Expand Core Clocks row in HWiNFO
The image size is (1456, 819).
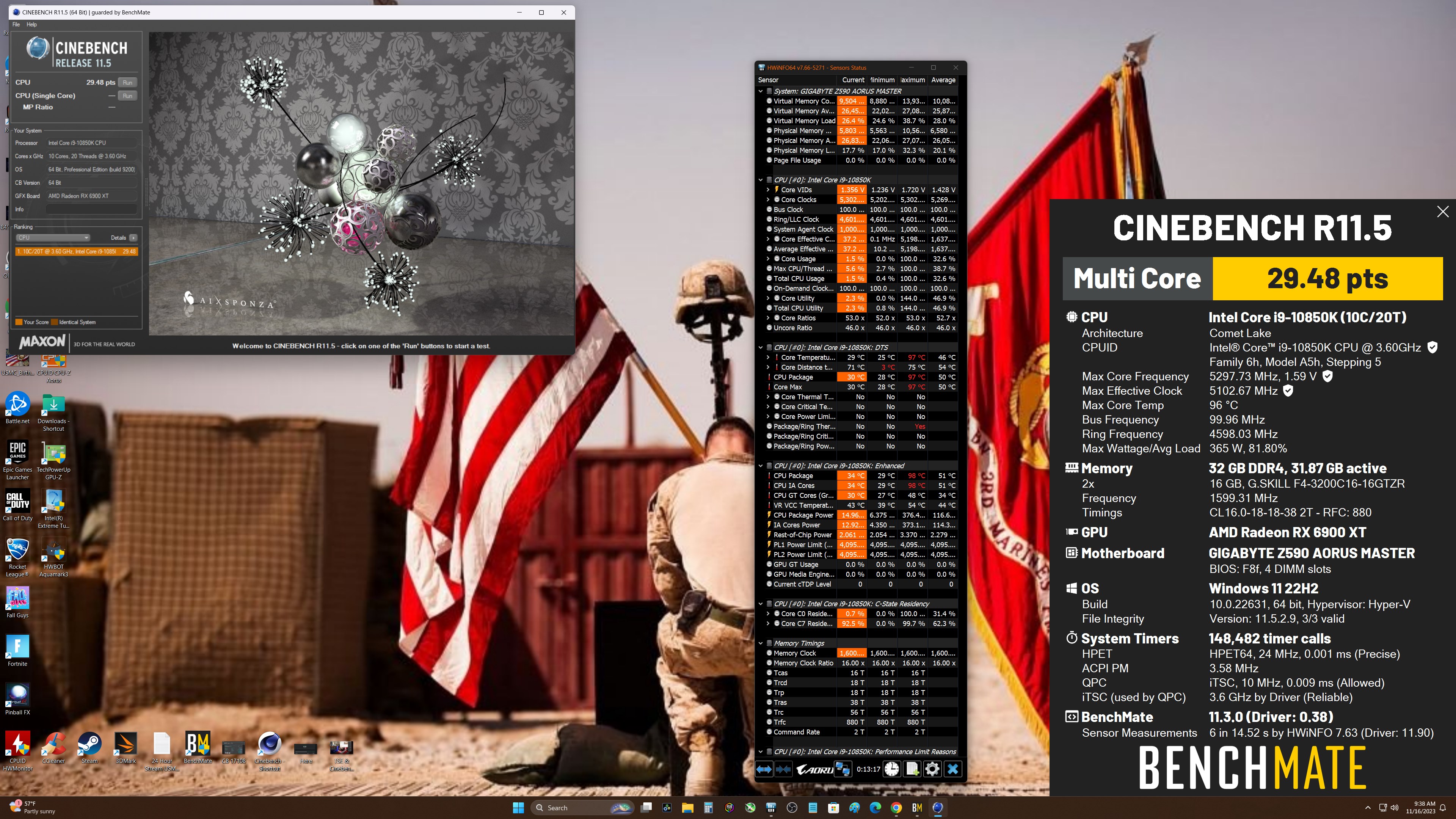click(x=767, y=199)
